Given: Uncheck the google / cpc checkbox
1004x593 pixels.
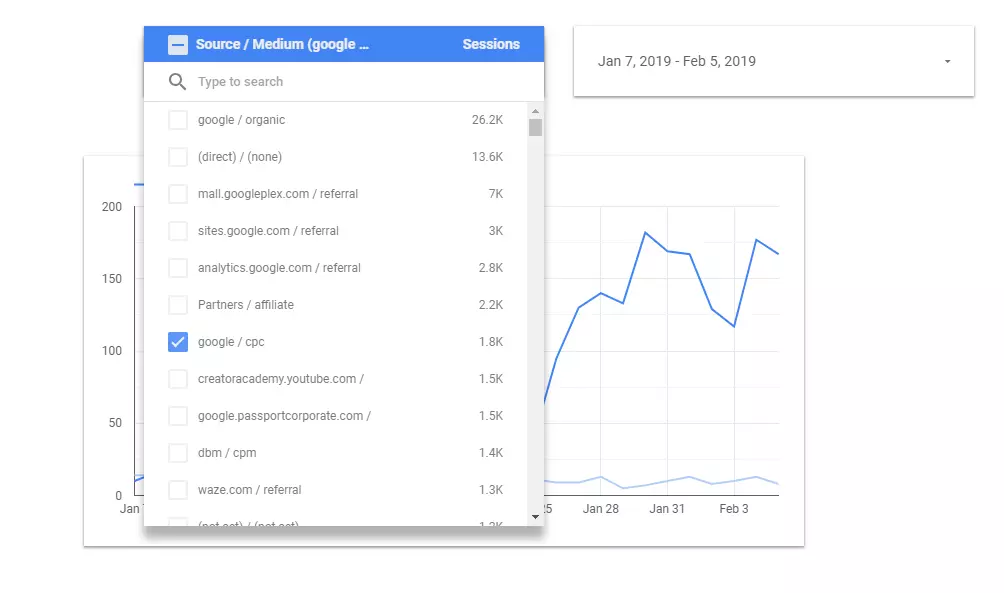Looking at the screenshot, I should (178, 342).
